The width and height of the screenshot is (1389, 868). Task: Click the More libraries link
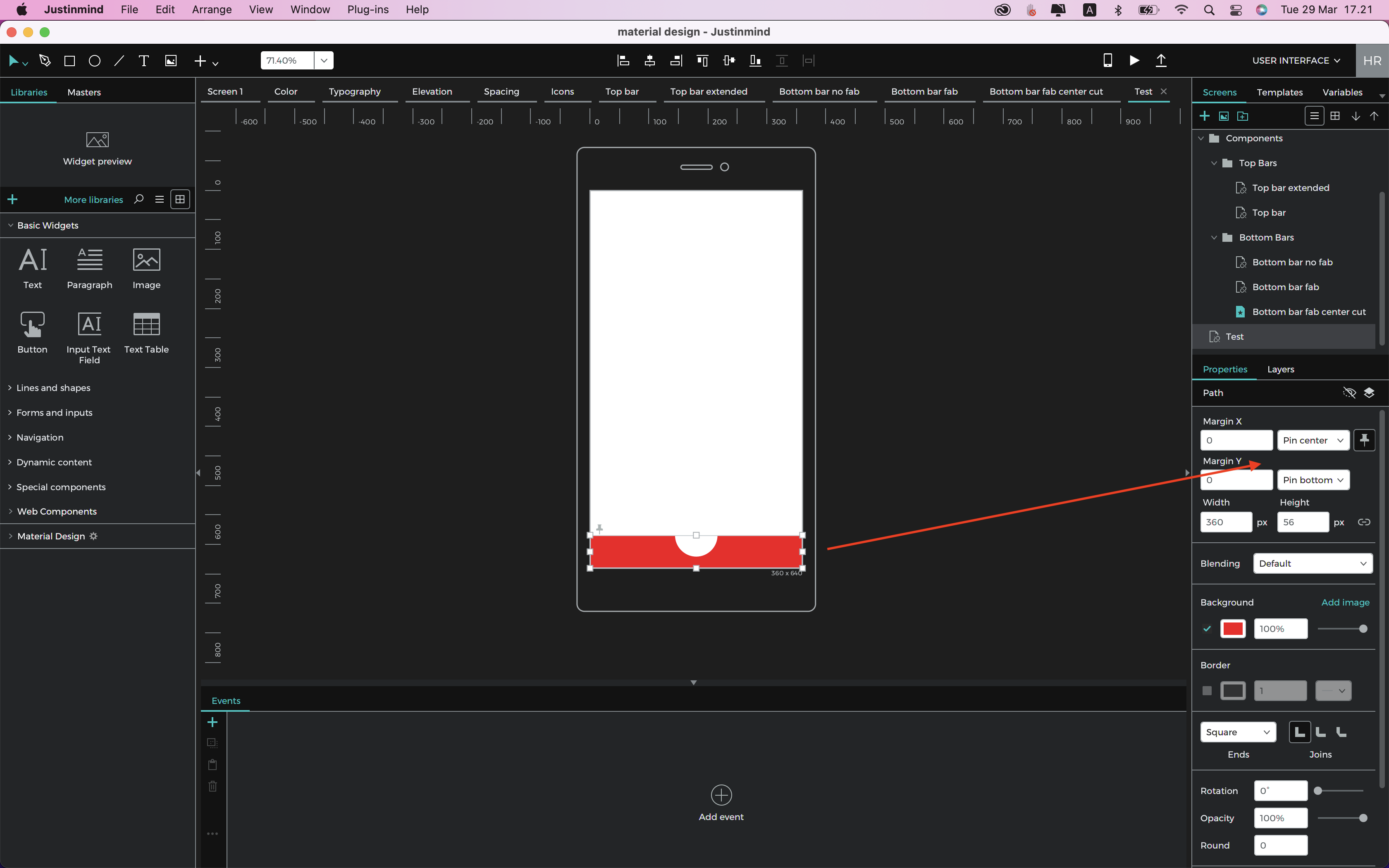click(x=93, y=199)
